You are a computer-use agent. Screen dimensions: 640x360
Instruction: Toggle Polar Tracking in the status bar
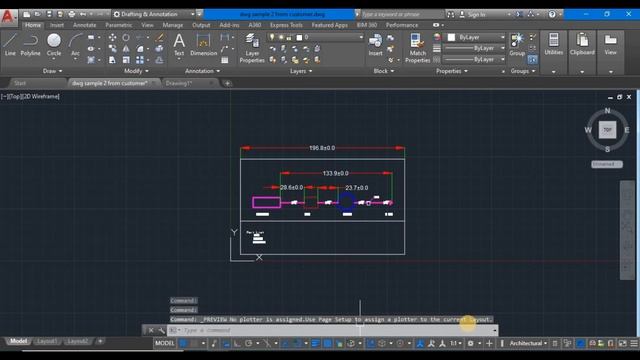coord(248,343)
